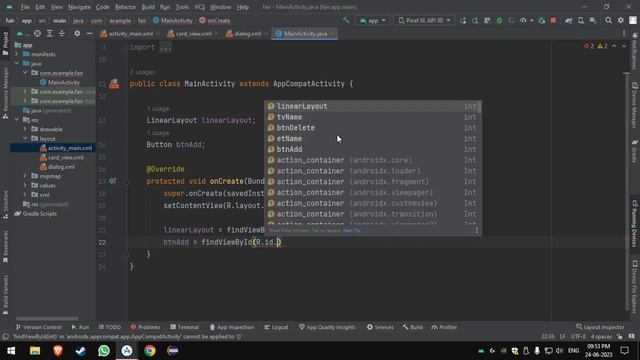
Task: Click Next Tip link in completion popup
Action: [351, 231]
